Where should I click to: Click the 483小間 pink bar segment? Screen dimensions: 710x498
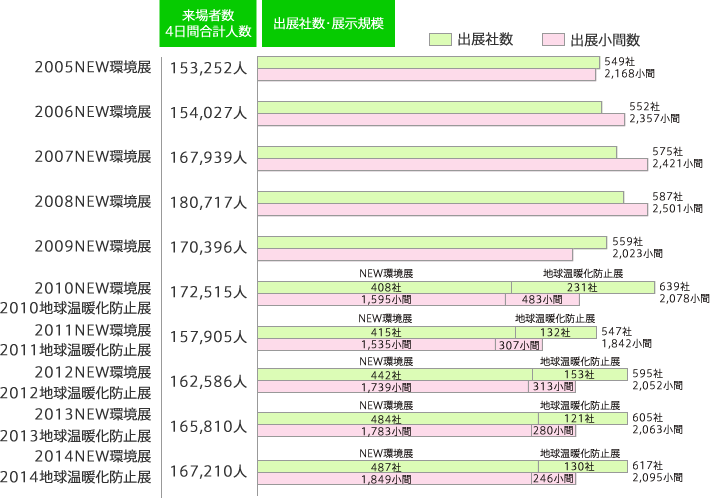542,299
